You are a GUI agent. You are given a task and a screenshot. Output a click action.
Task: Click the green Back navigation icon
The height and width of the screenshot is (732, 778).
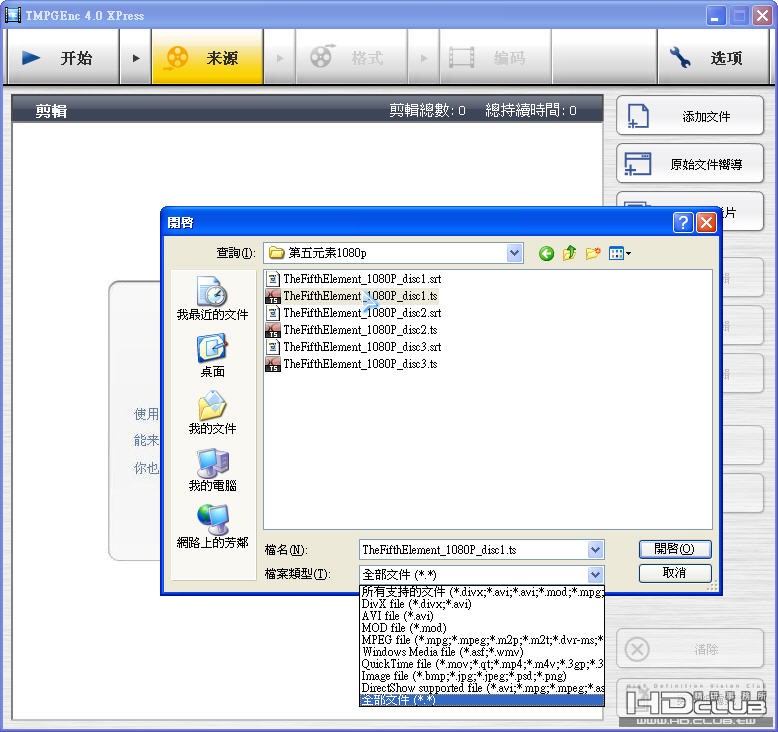(x=546, y=254)
